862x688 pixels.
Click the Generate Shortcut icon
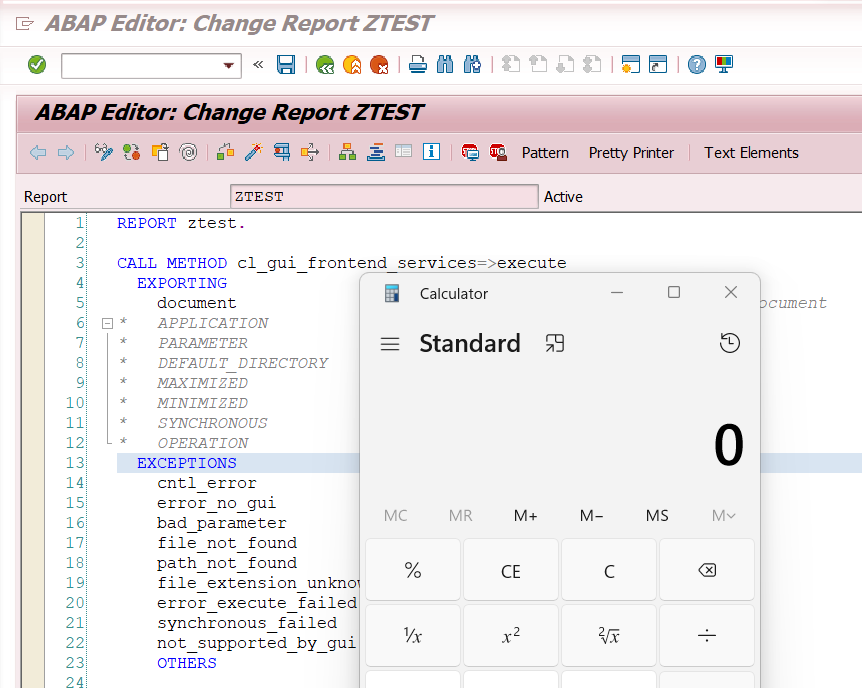tap(658, 65)
